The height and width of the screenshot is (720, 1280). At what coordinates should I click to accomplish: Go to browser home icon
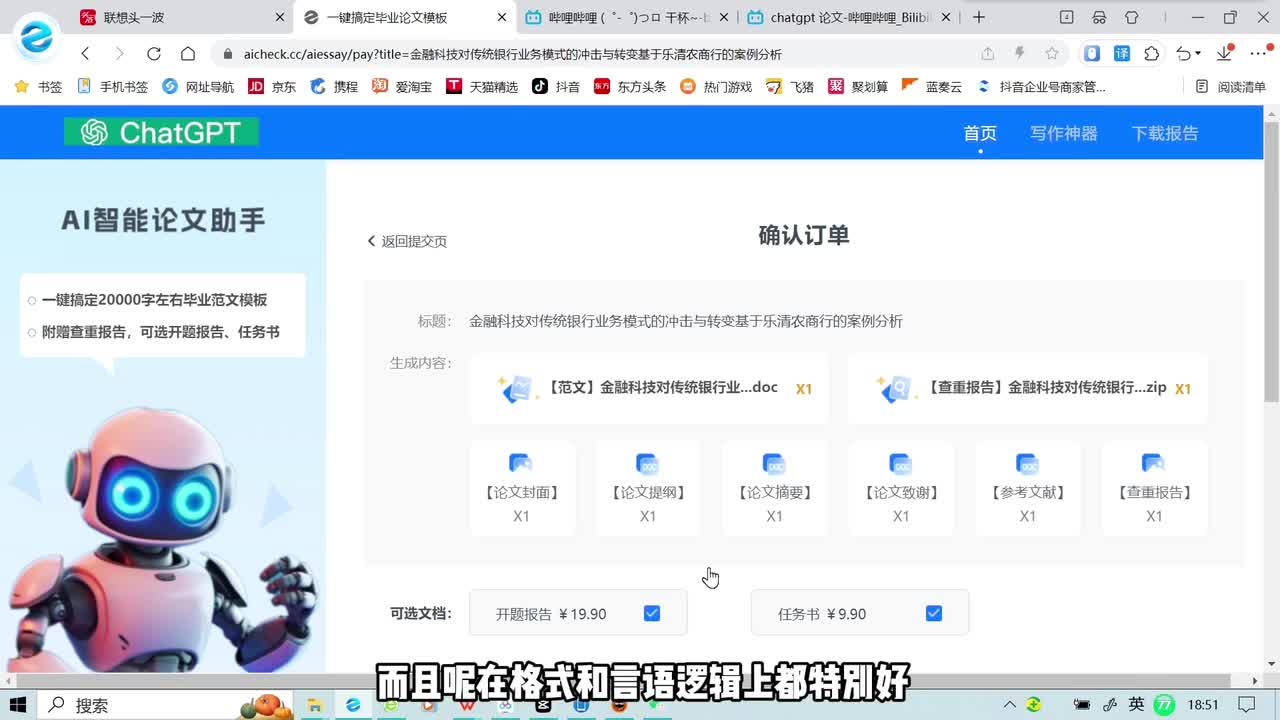coord(188,54)
